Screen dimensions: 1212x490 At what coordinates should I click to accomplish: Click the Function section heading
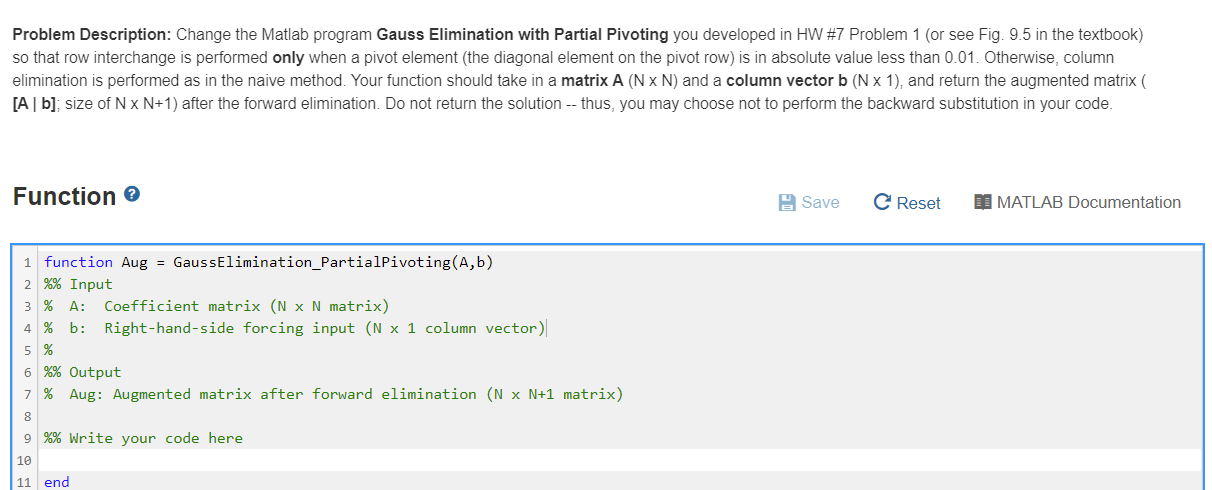tap(65, 197)
